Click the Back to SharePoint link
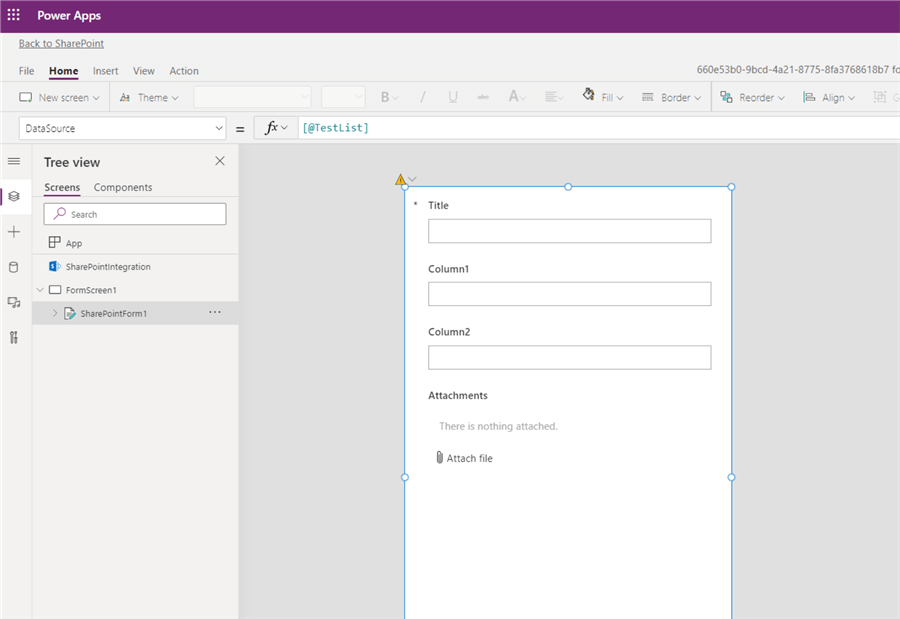This screenshot has height=619, width=900. 61,44
